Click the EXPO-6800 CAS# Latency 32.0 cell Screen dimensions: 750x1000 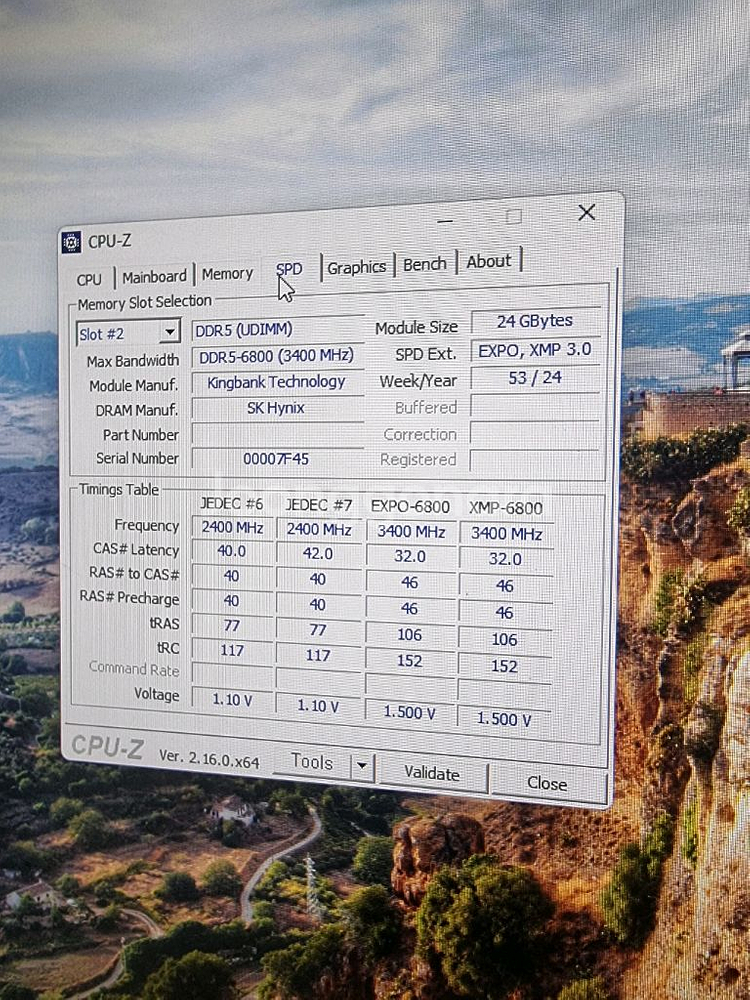click(x=410, y=557)
